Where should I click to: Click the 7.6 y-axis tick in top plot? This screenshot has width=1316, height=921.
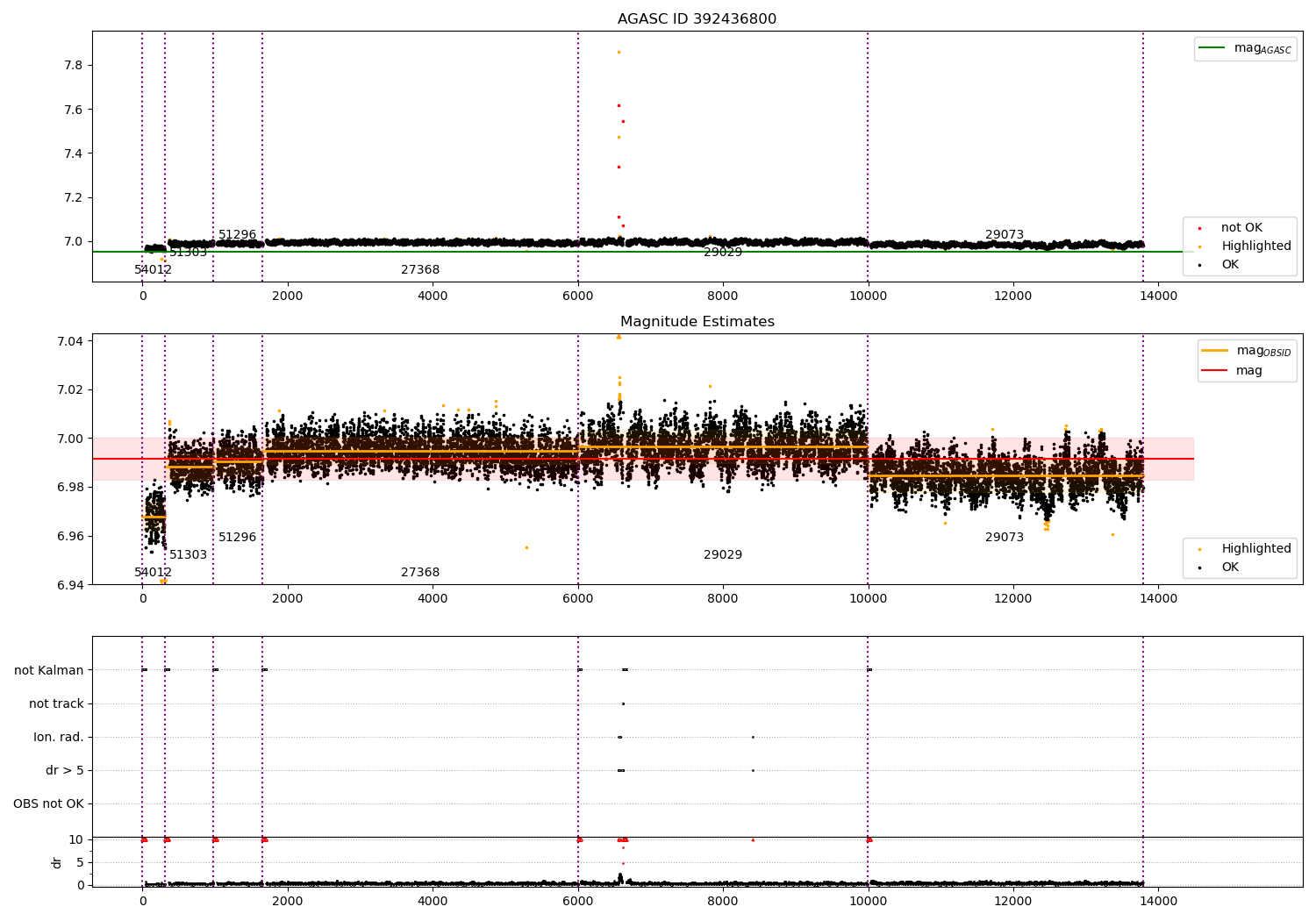coord(73,110)
